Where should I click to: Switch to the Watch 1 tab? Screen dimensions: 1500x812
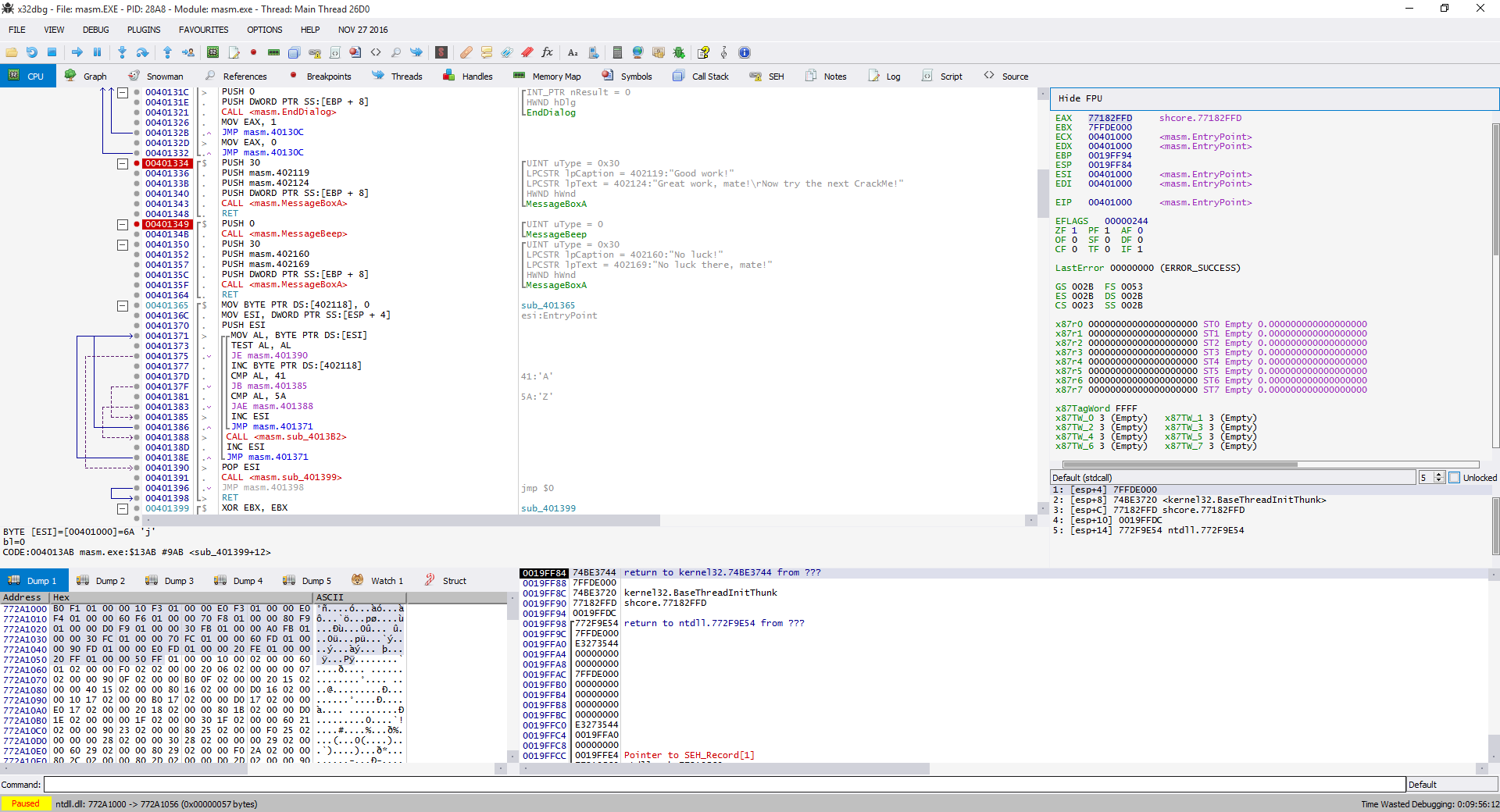[x=386, y=580]
